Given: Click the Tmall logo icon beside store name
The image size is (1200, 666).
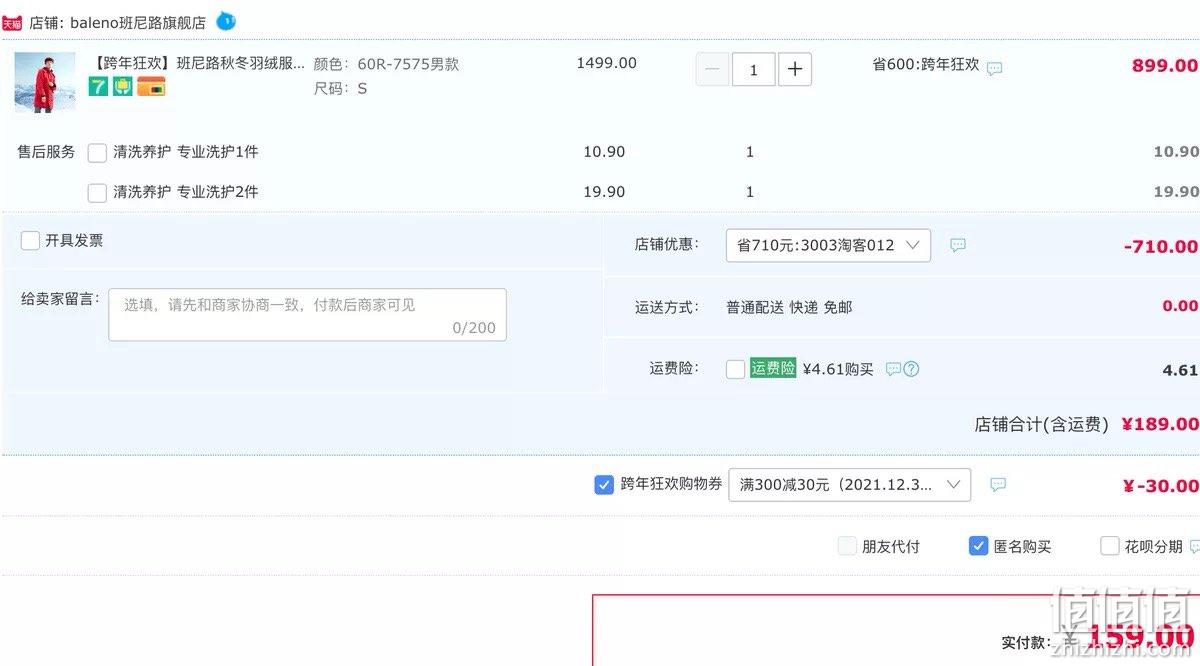Looking at the screenshot, I should pyautogui.click(x=12, y=23).
